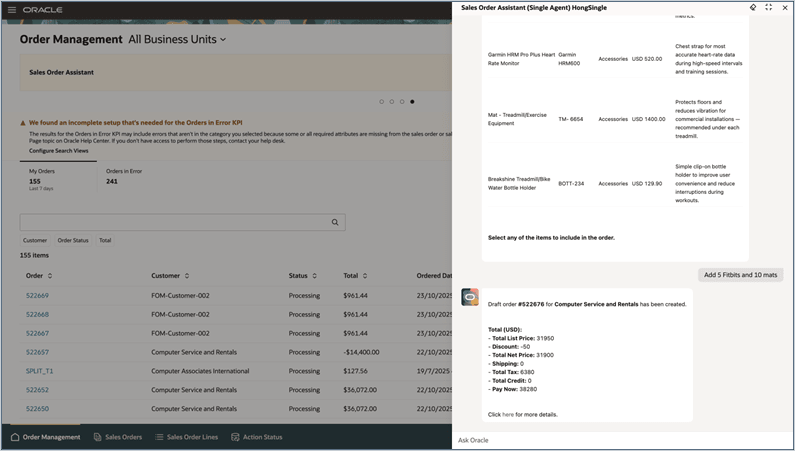Select second carousel dot

click(392, 102)
